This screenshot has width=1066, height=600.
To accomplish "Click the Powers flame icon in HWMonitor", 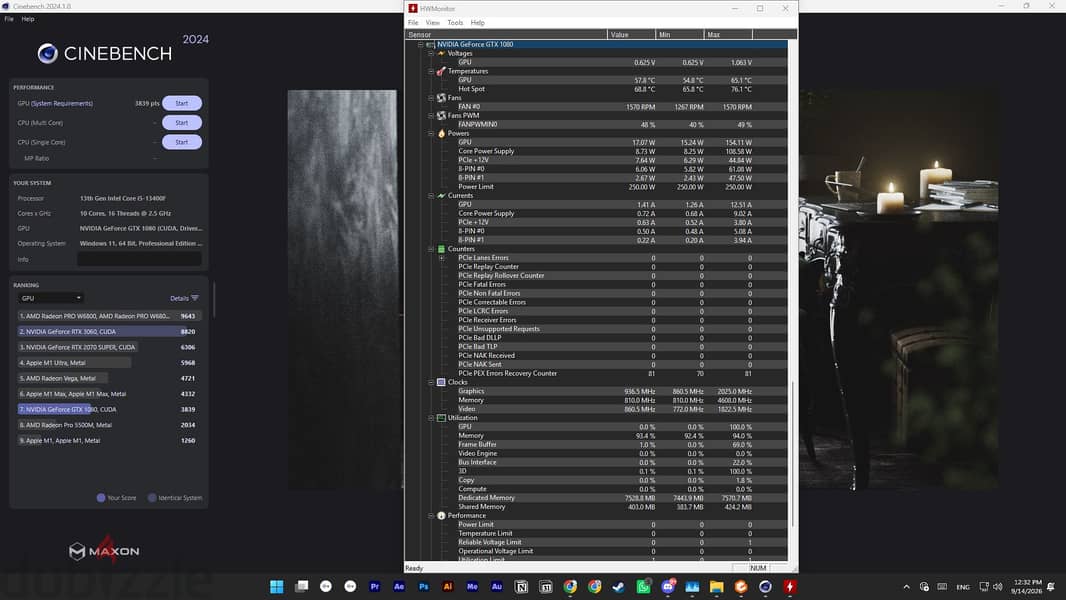I will tap(441, 133).
